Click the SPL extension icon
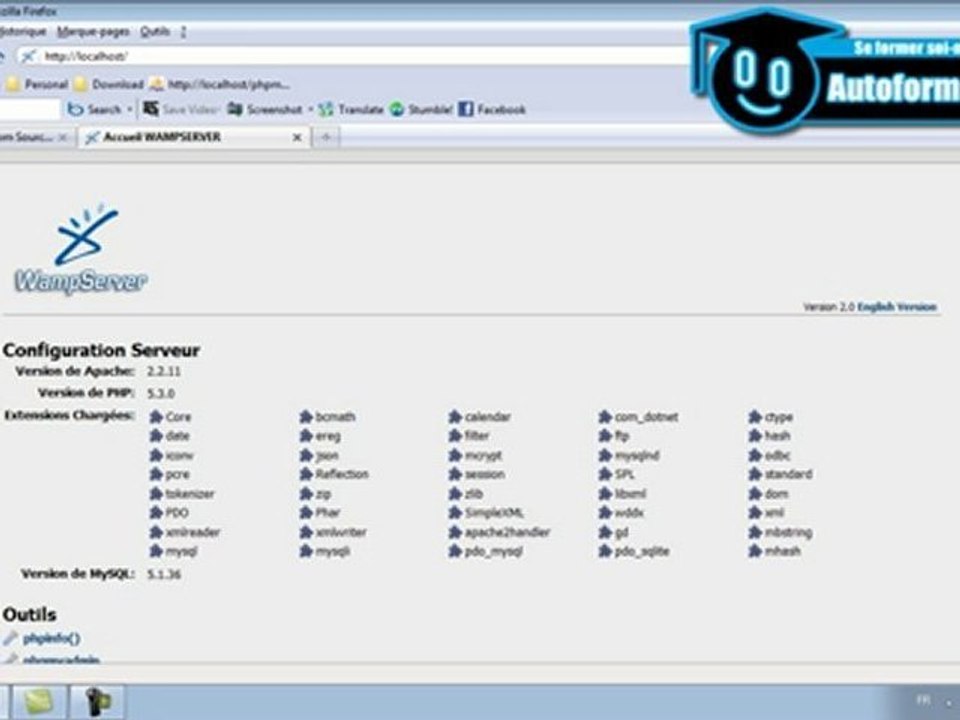Image resolution: width=960 pixels, height=720 pixels. tap(605, 474)
